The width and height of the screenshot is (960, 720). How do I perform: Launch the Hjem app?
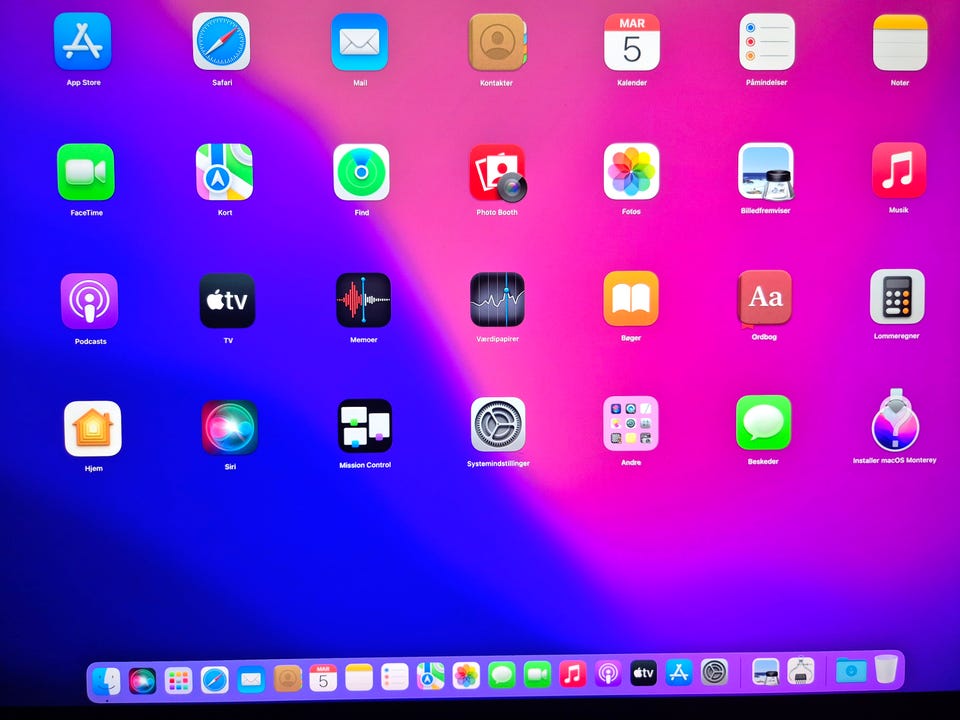[x=92, y=429]
